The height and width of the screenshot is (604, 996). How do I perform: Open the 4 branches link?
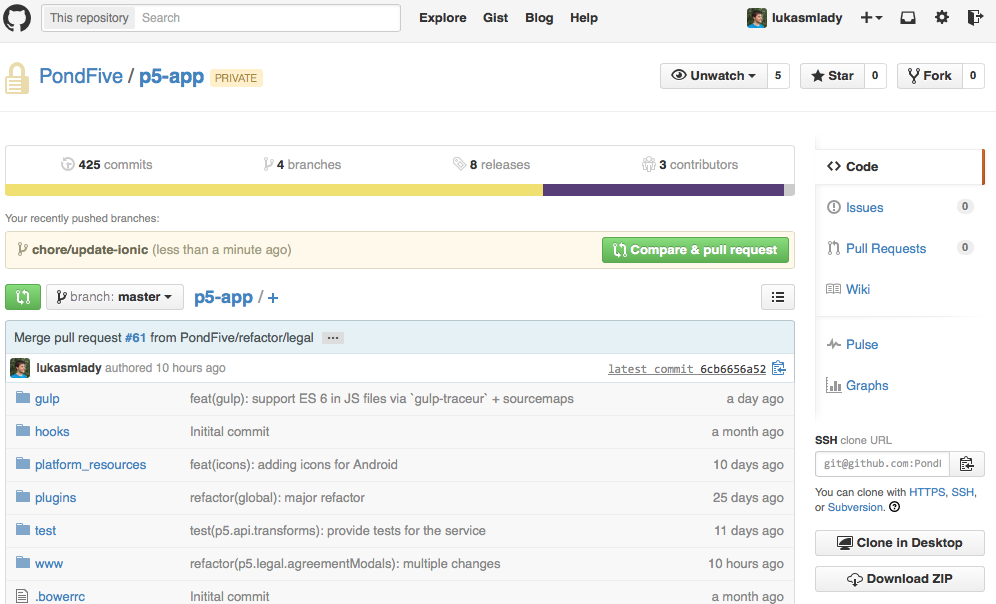click(302, 164)
